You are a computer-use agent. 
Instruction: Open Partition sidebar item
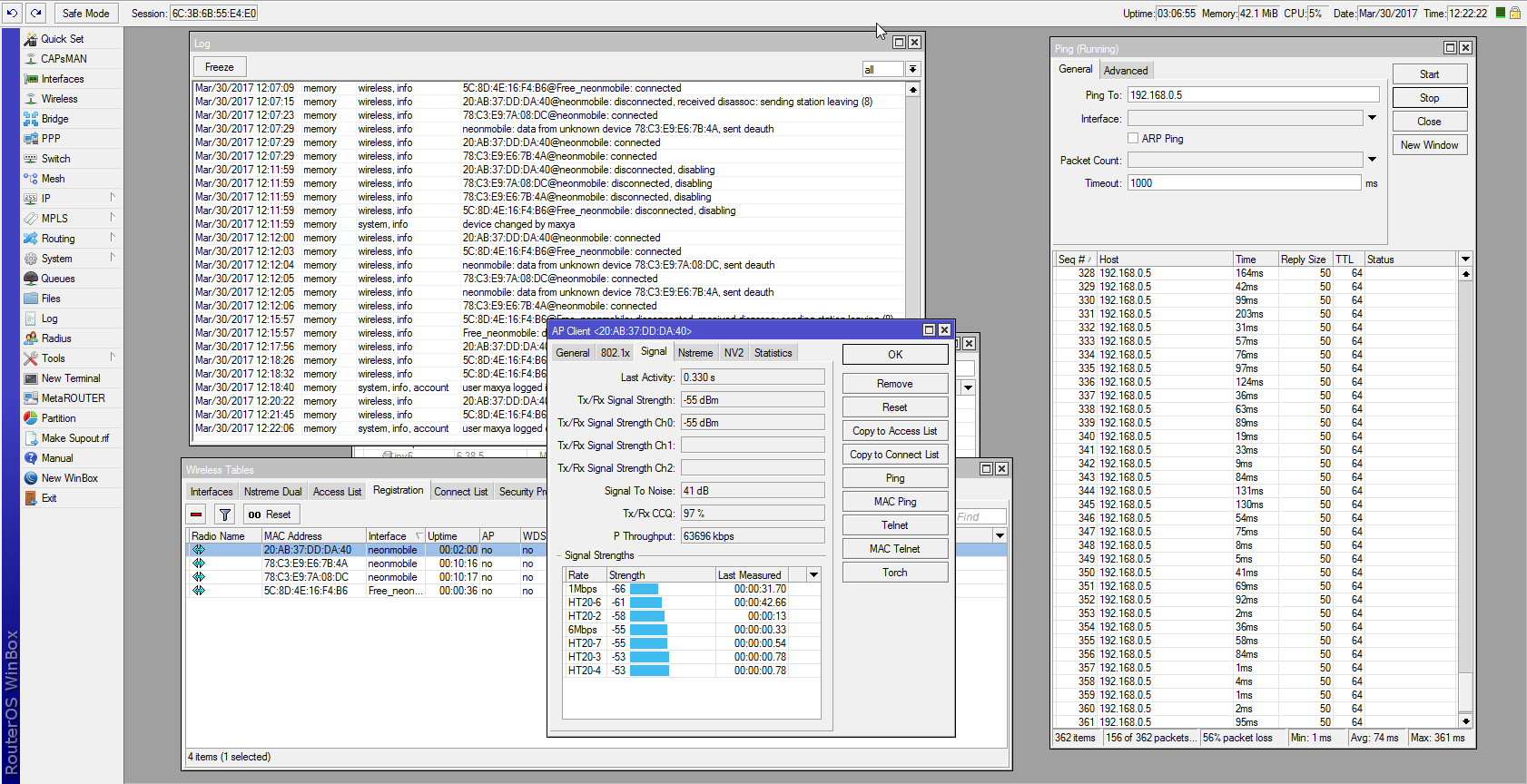point(58,418)
